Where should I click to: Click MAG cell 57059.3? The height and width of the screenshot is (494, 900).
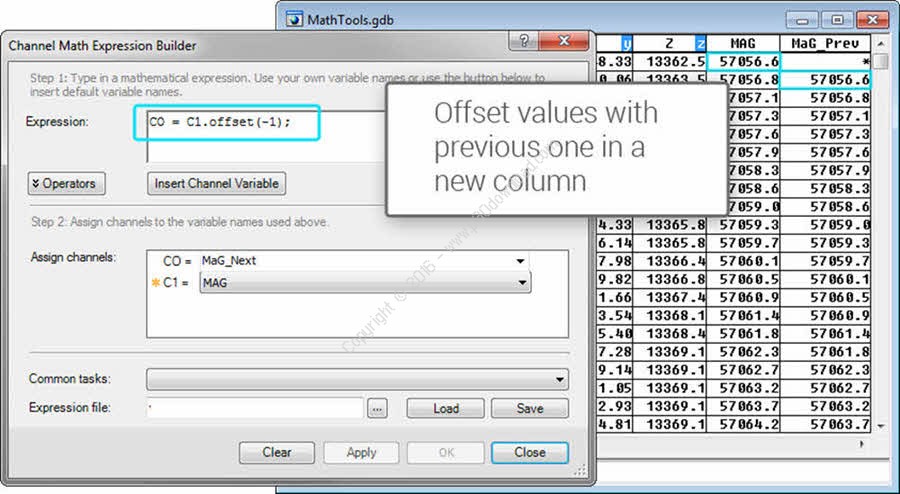click(x=743, y=225)
